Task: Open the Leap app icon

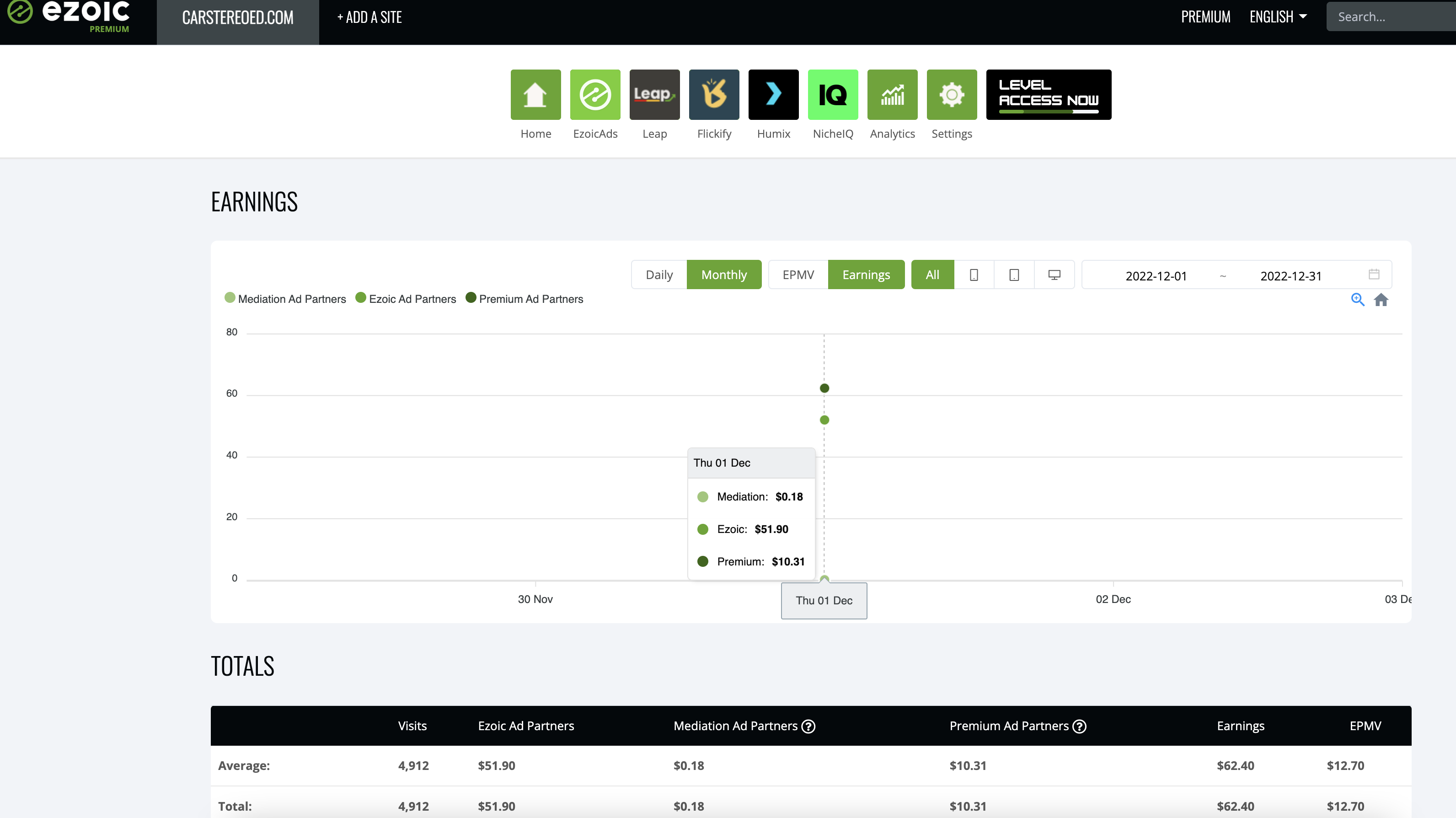Action: (654, 94)
